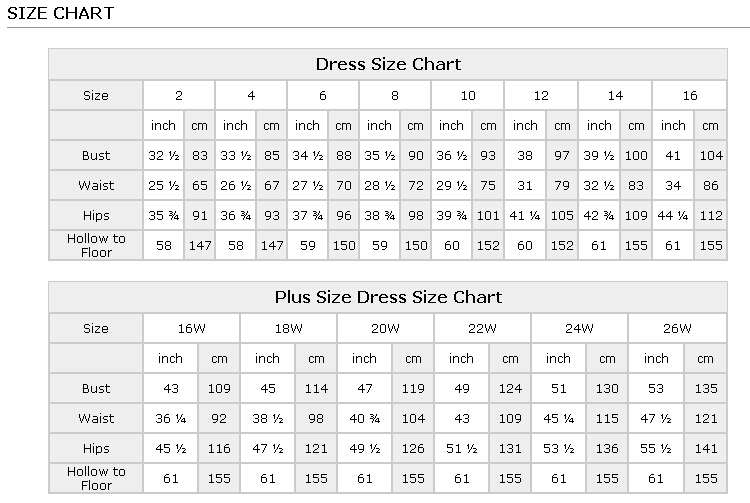Click the "Plus Size Dress Size Chart" title
Screen dimensions: 750x503
[388, 298]
